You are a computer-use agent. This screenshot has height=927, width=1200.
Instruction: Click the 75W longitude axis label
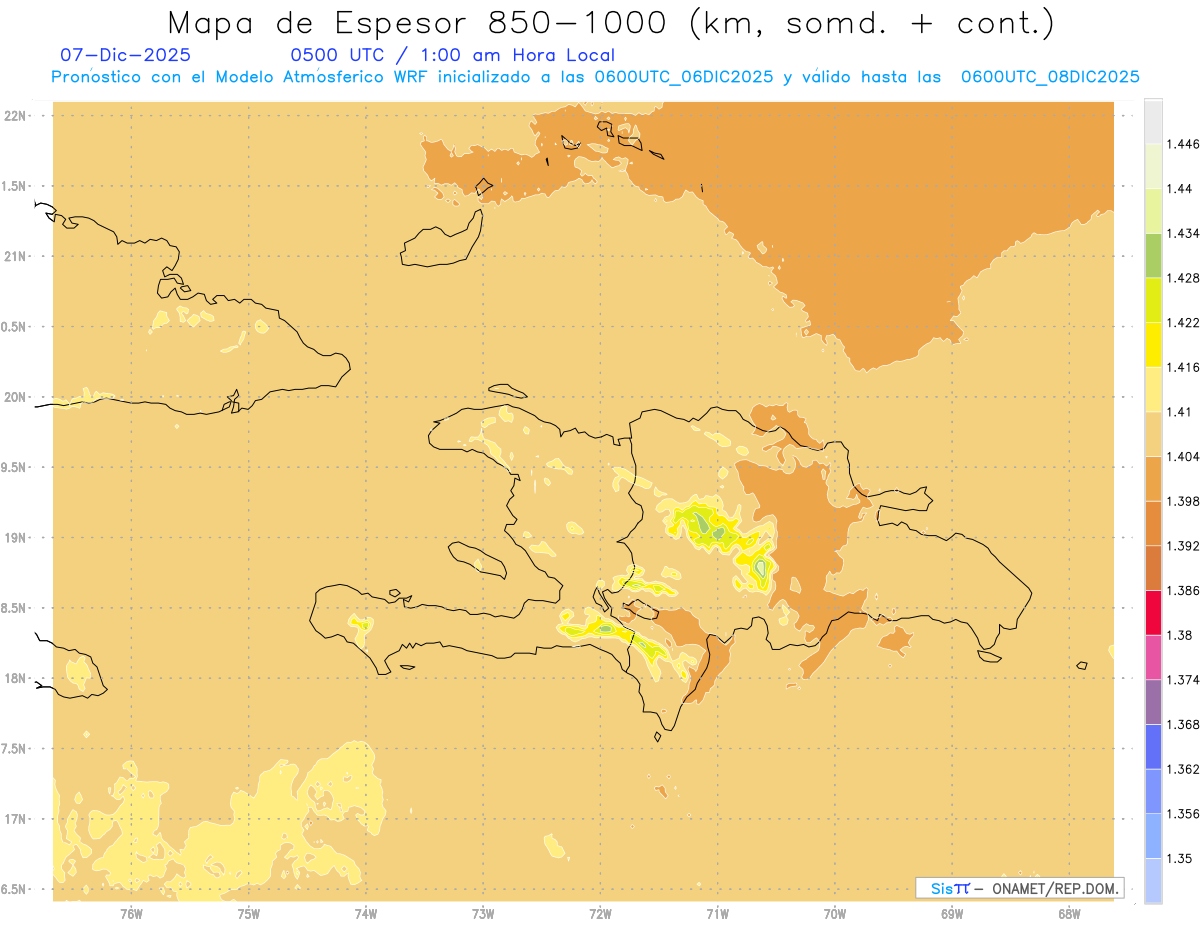click(248, 914)
